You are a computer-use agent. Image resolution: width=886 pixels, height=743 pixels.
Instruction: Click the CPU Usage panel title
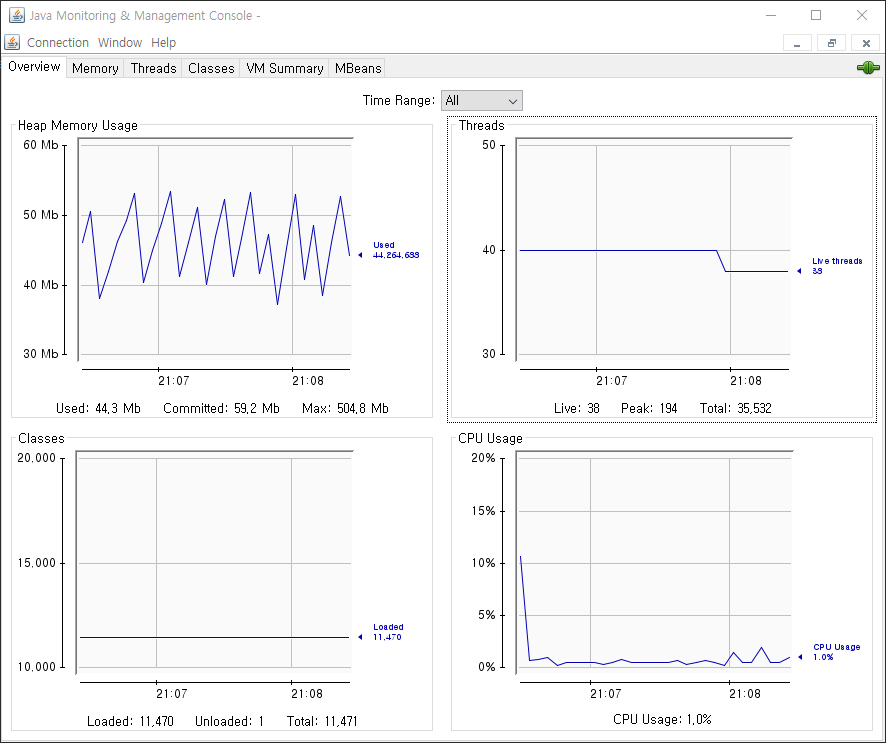(490, 438)
